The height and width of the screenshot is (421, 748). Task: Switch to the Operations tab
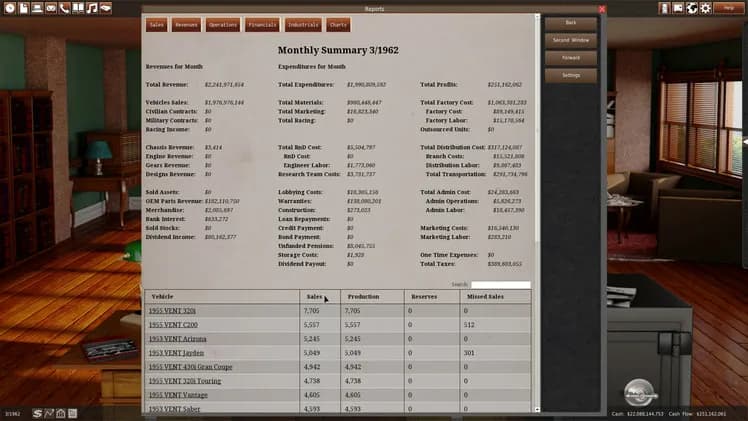tap(223, 25)
